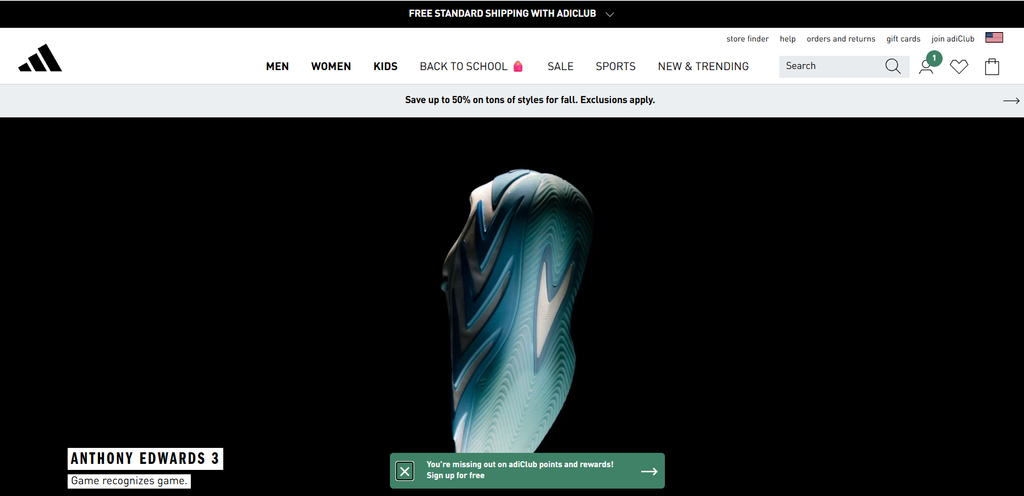Click the account notification badge 1
Image resolution: width=1024 pixels, height=496 pixels.
coord(935,59)
